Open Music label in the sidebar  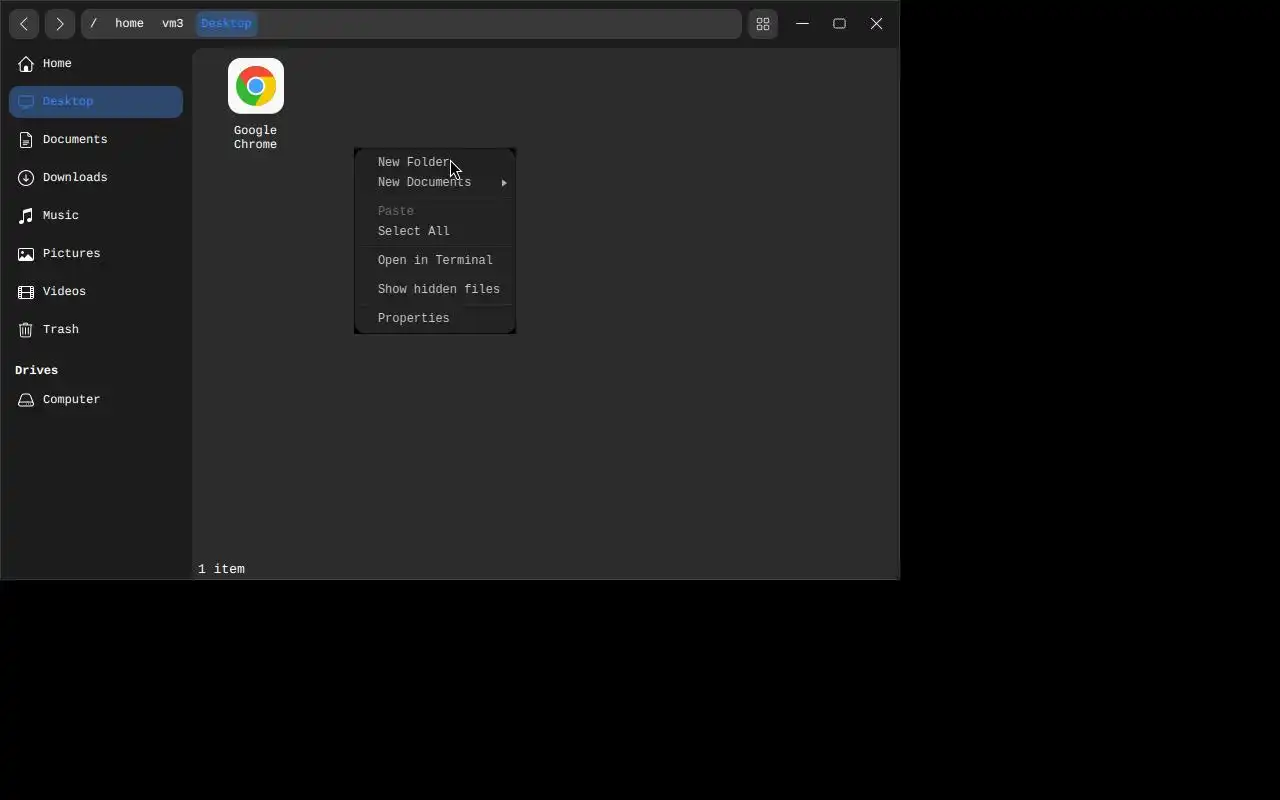(61, 216)
